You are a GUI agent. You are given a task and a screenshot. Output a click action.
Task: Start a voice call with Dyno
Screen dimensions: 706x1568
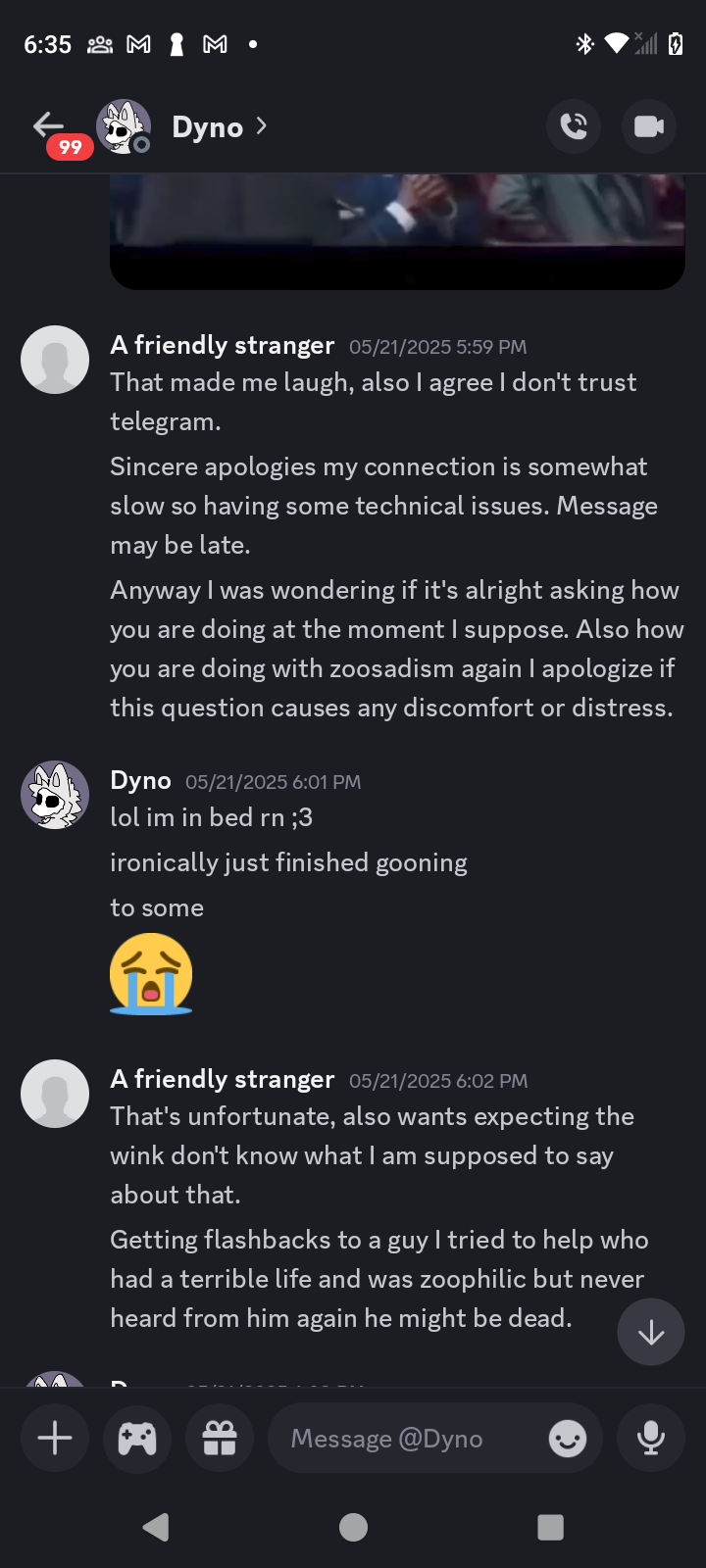[x=574, y=126]
